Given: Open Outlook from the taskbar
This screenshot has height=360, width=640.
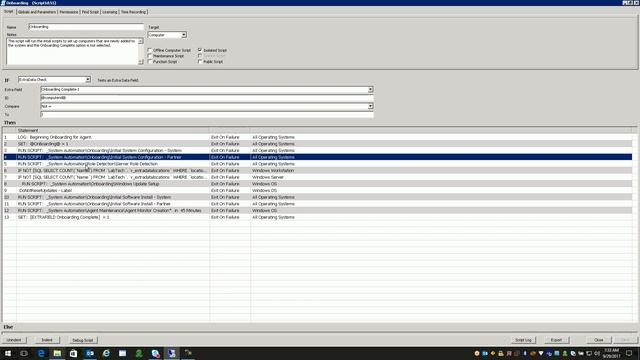Looking at the screenshot, I should 90,353.
